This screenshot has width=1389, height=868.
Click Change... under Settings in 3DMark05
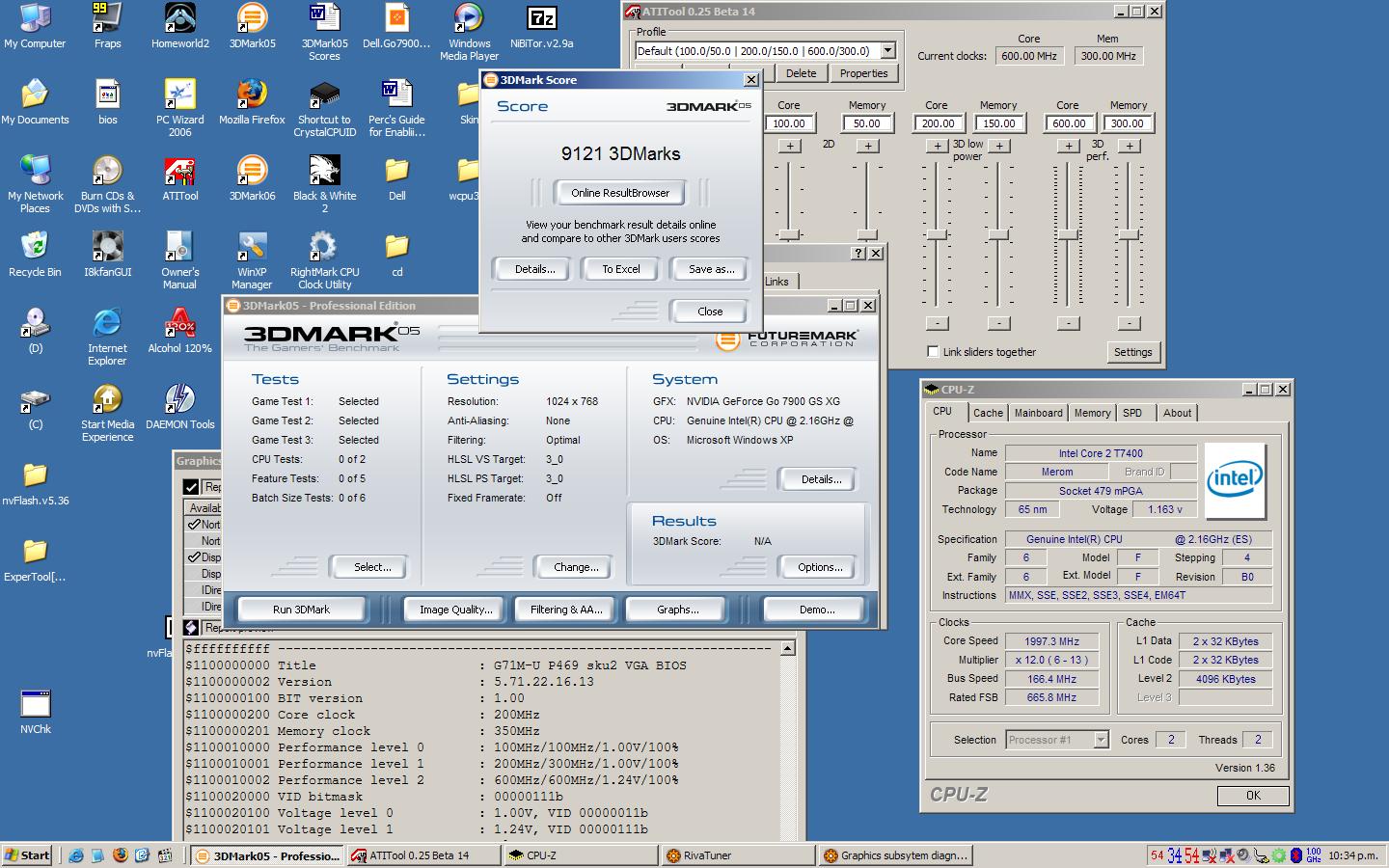pos(576,567)
